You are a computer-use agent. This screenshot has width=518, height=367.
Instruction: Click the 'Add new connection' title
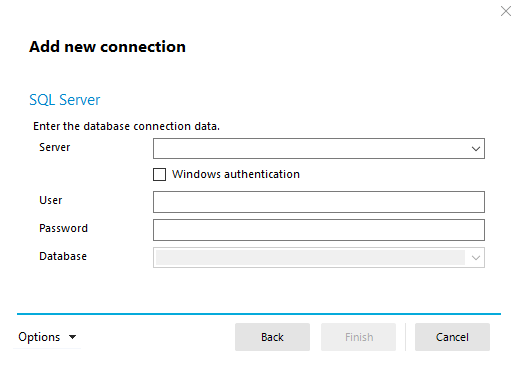pos(107,47)
